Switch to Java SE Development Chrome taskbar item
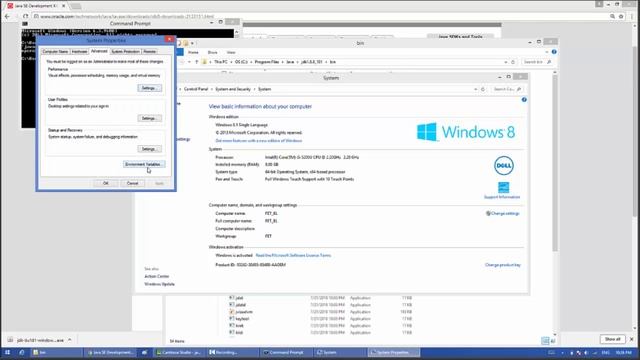The width and height of the screenshot is (640, 360). [111, 352]
